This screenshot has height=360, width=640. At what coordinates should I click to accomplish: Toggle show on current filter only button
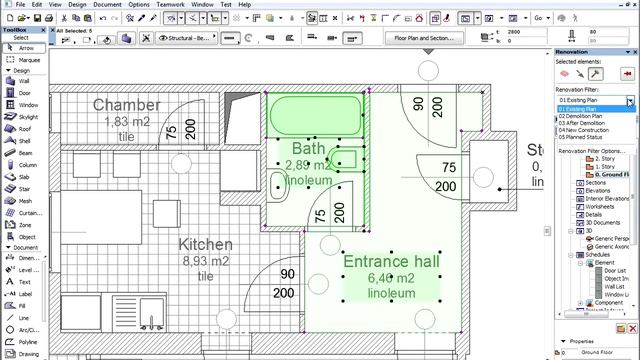click(627, 74)
